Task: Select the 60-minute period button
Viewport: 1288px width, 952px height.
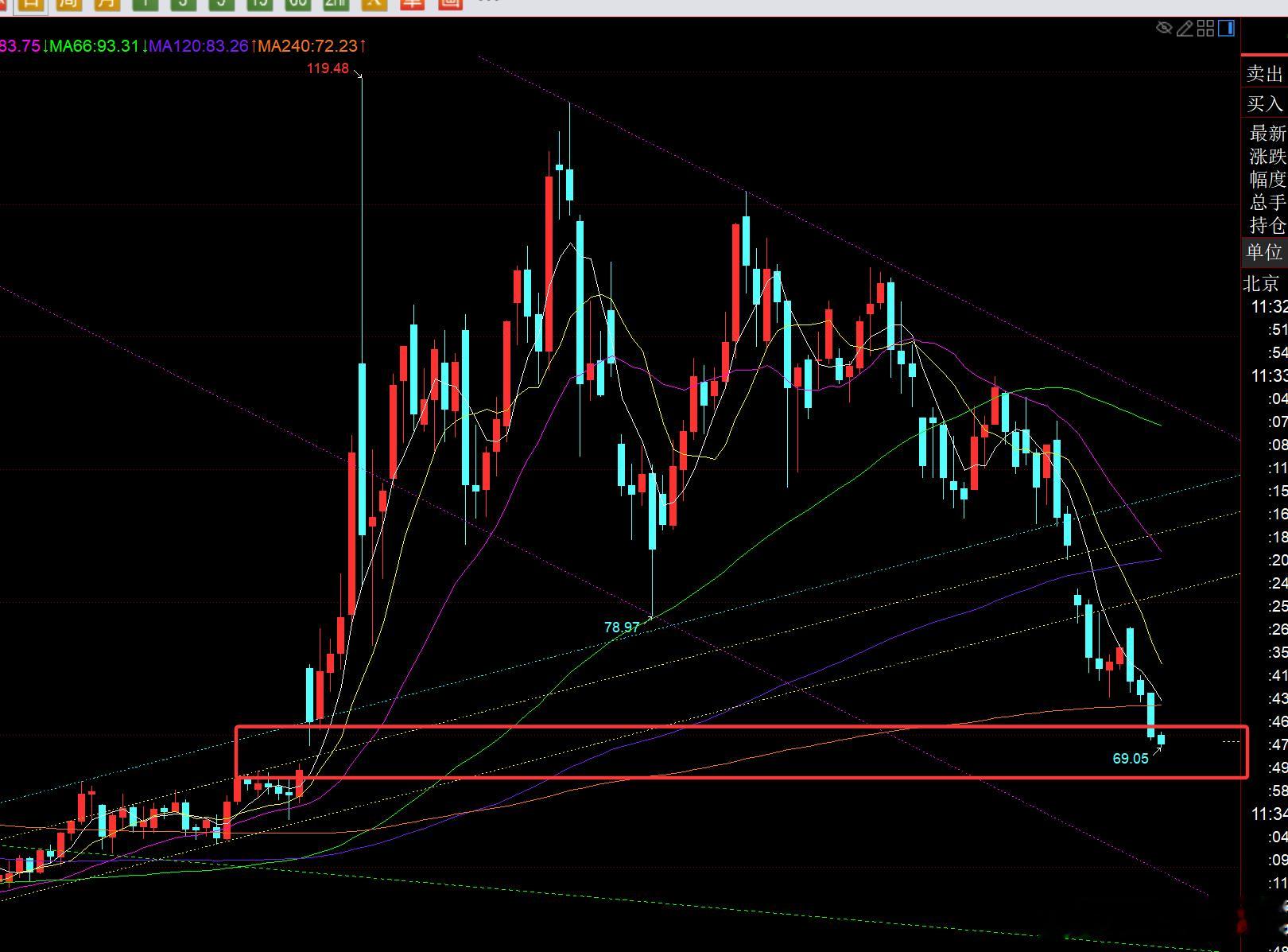Action: click(297, 4)
